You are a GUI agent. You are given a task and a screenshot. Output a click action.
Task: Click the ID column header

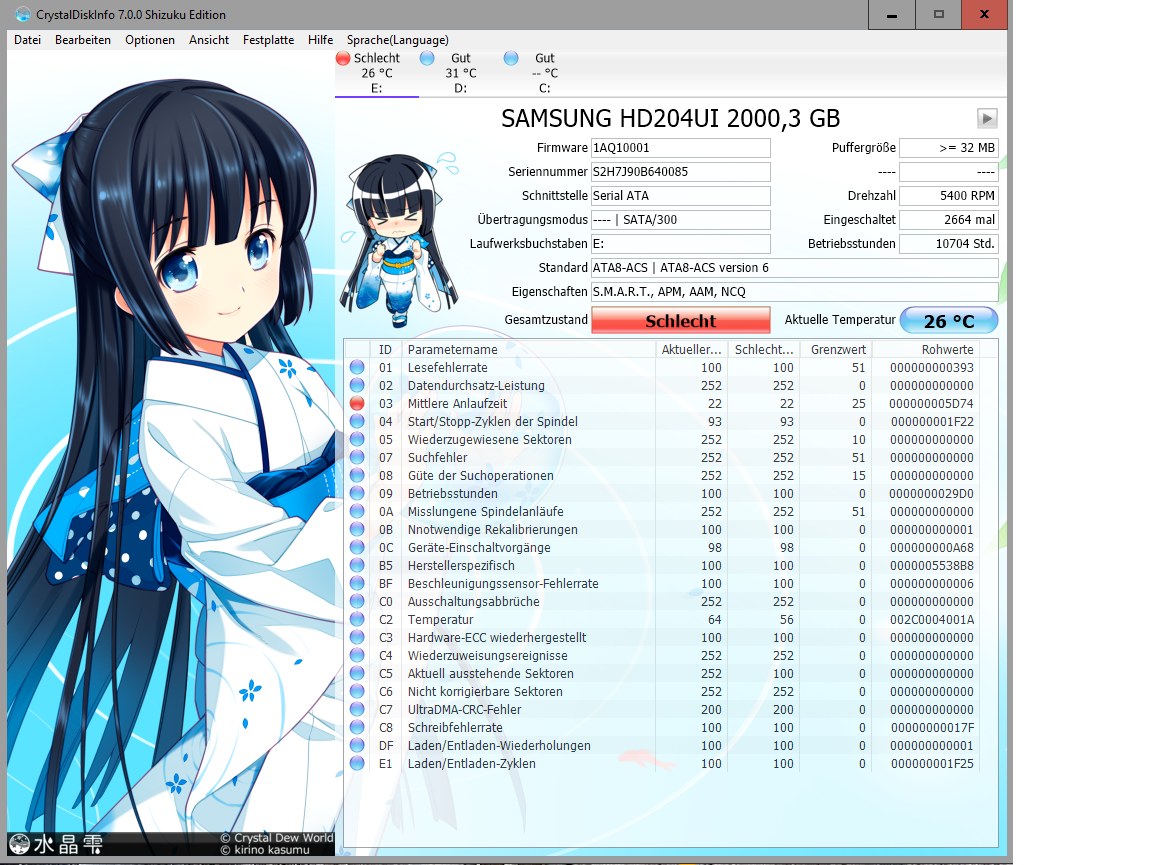pyautogui.click(x=385, y=349)
